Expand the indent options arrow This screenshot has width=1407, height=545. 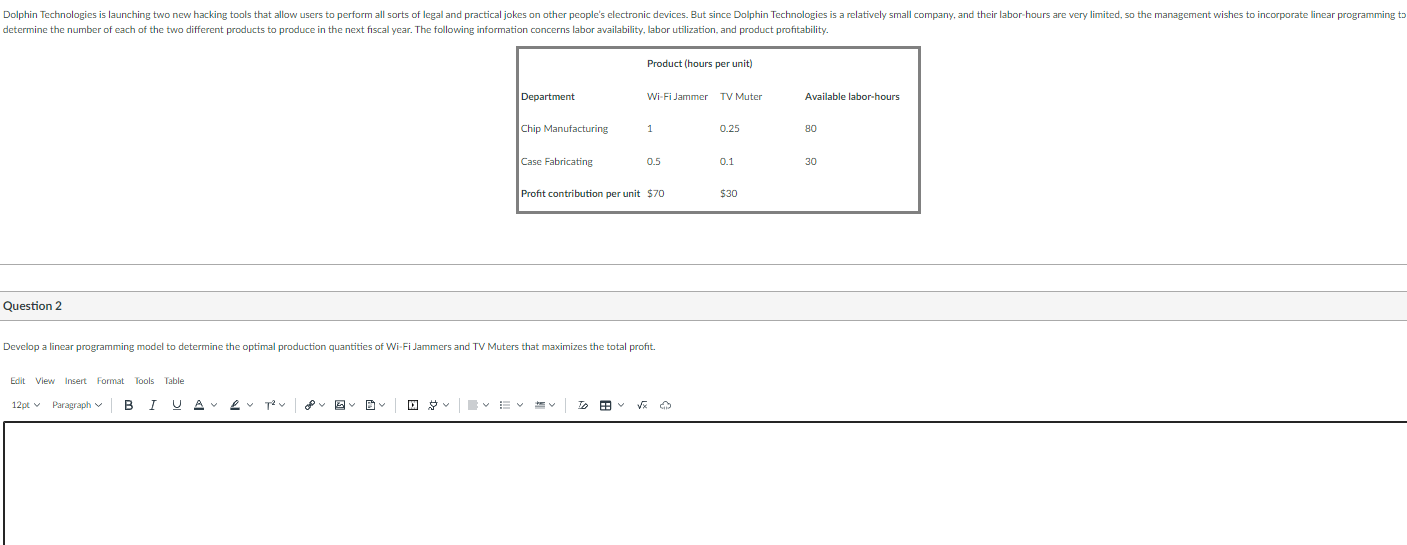pyautogui.click(x=553, y=405)
